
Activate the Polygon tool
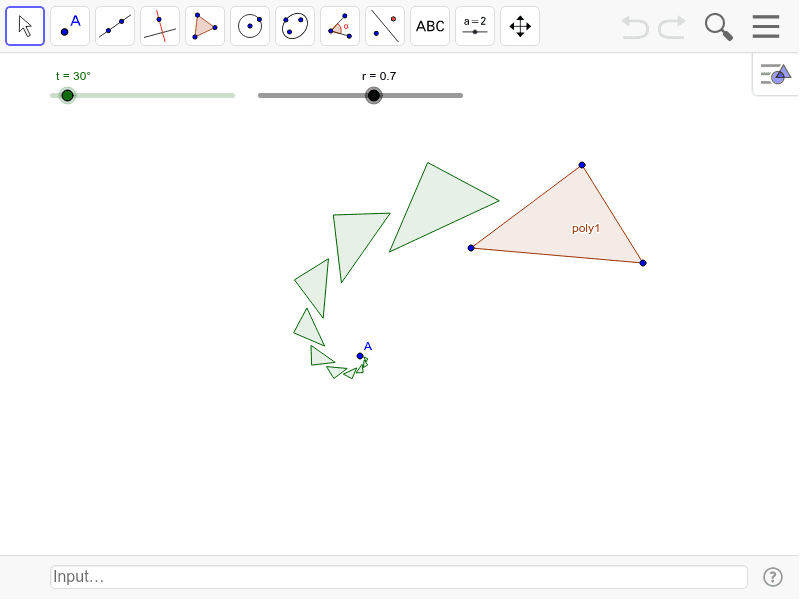point(204,26)
